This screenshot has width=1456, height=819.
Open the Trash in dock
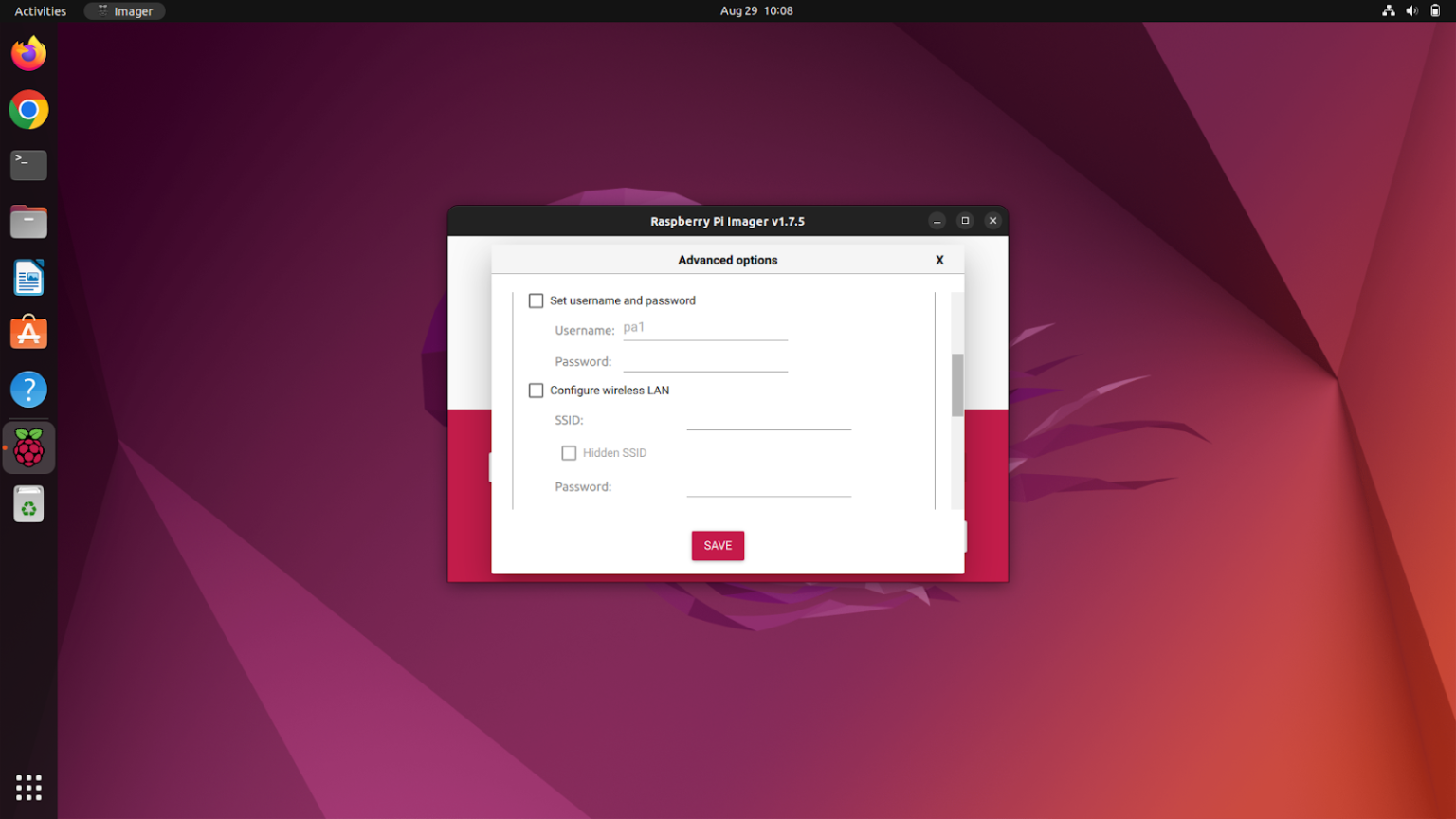coord(28,504)
